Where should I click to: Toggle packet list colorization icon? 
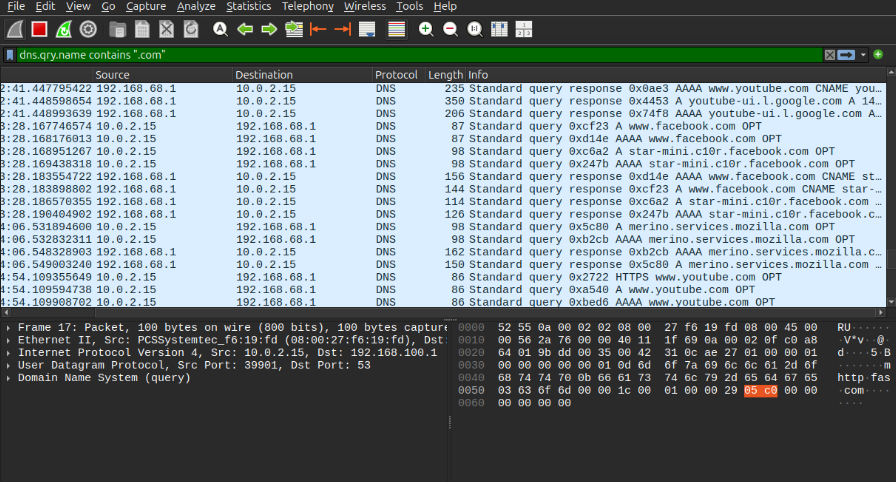point(396,29)
